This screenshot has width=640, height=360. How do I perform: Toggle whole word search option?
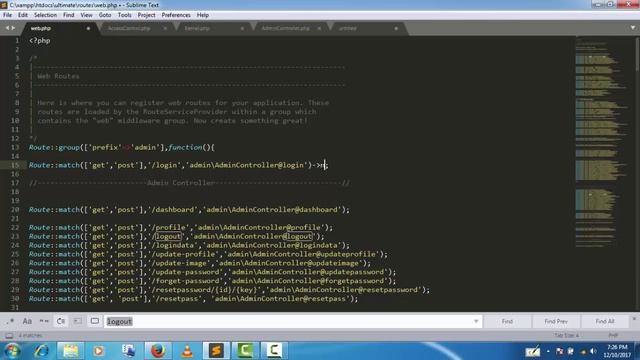click(44, 321)
